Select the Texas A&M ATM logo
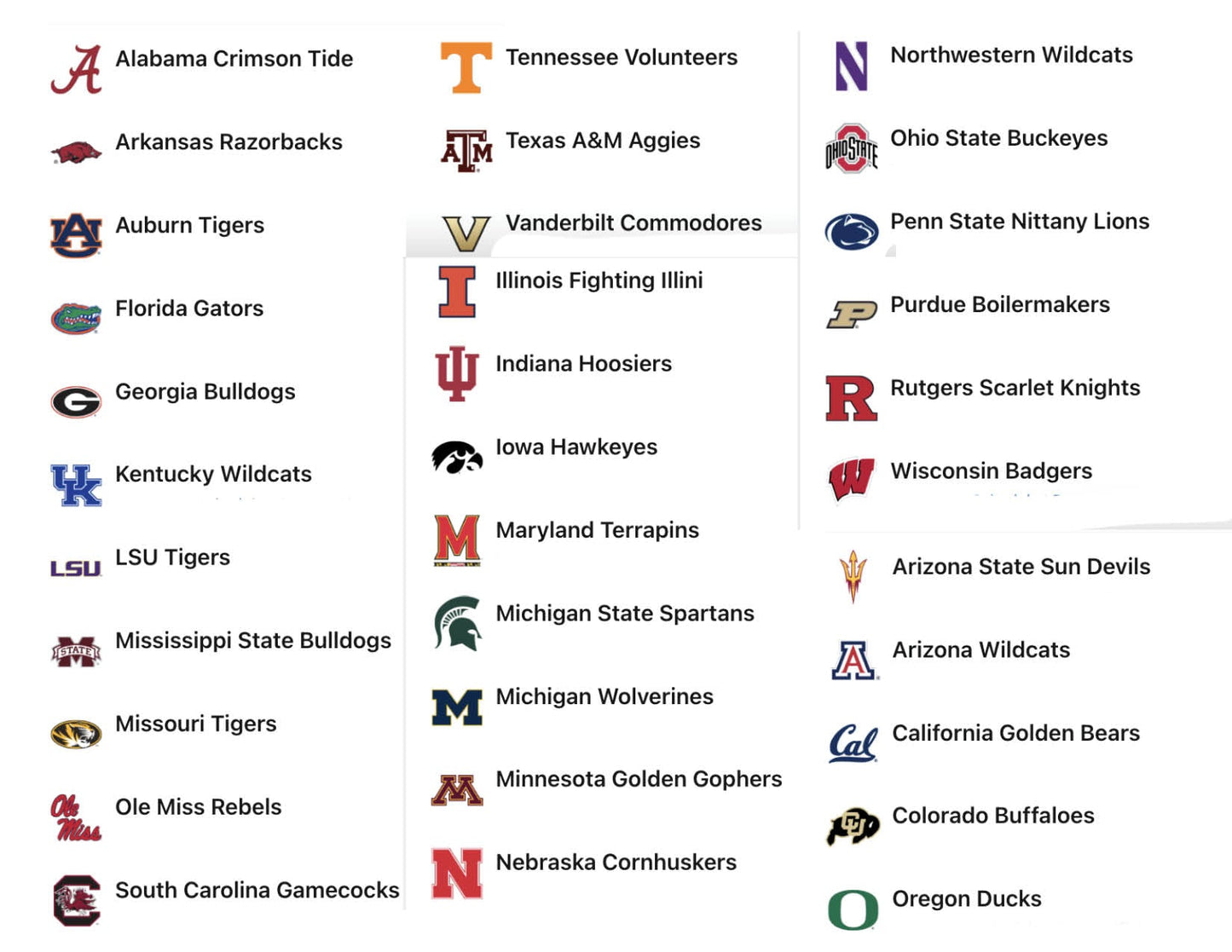The height and width of the screenshot is (952, 1232). pos(466,151)
